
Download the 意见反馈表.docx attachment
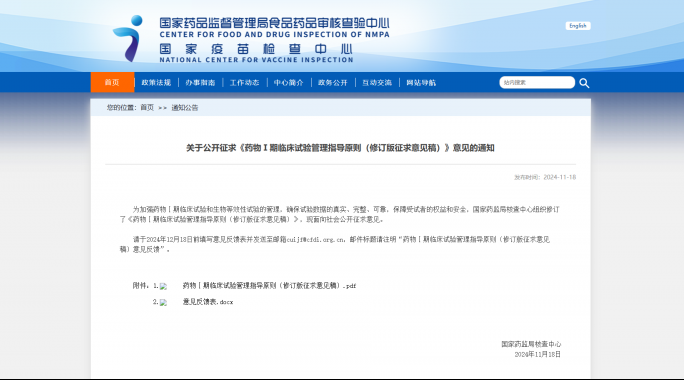click(x=208, y=302)
